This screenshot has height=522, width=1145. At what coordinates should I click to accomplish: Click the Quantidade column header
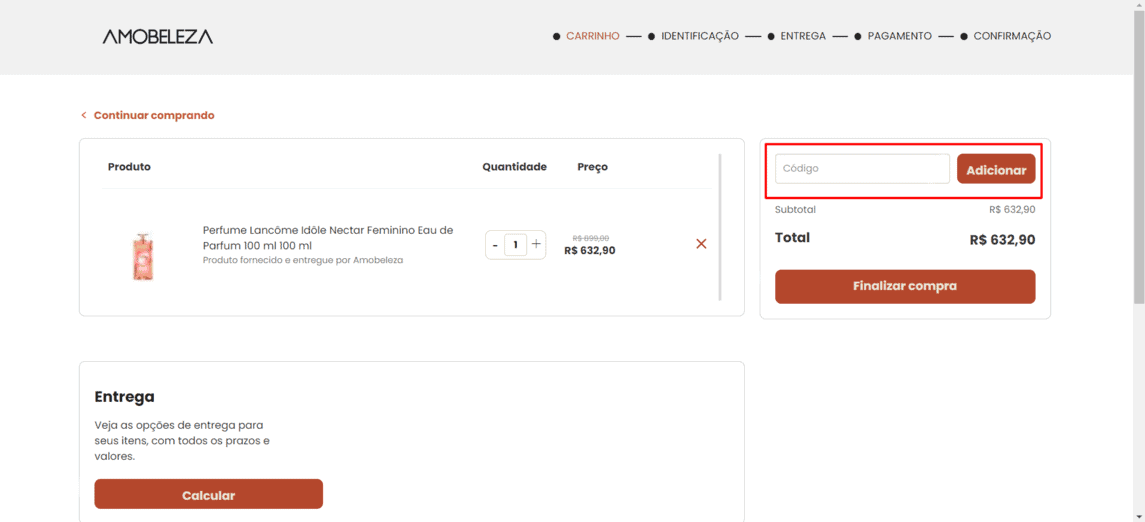(x=514, y=166)
